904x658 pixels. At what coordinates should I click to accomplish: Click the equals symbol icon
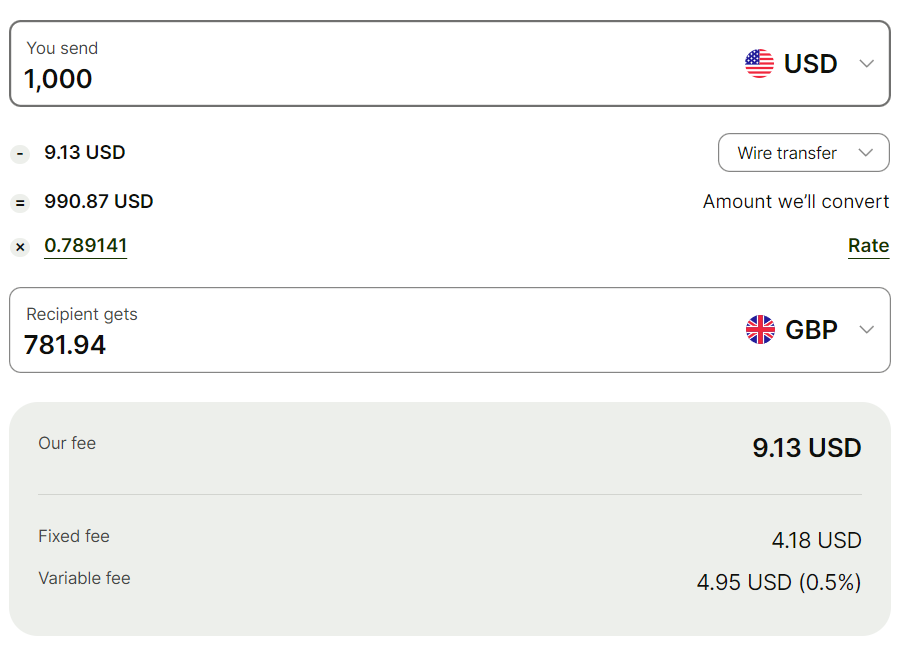click(x=20, y=203)
